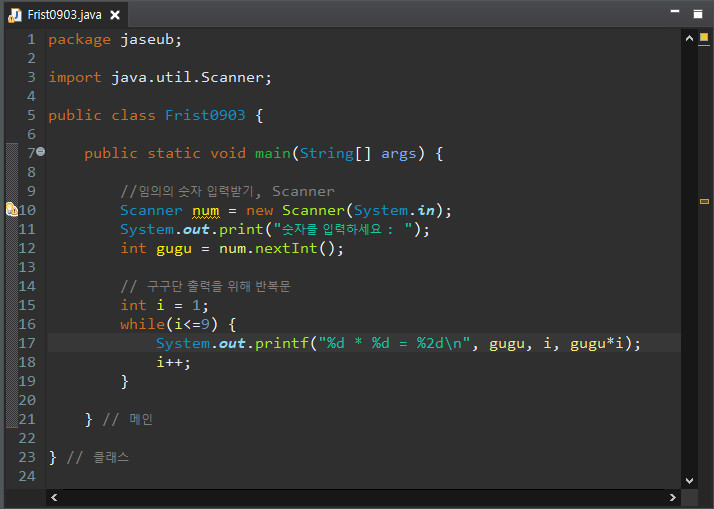
Task: Click the underlined 'num' variable declaration
Action: click(205, 211)
